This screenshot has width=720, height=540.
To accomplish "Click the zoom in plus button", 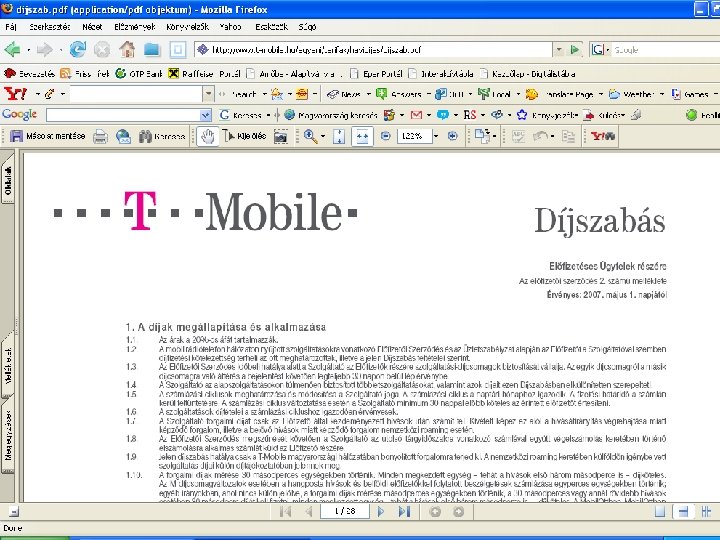I will tap(453, 136).
